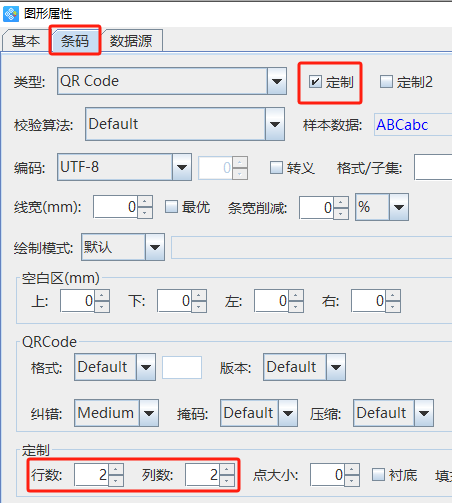
Task: Open the 纠错 Medium dropdown
Action: [x=149, y=413]
